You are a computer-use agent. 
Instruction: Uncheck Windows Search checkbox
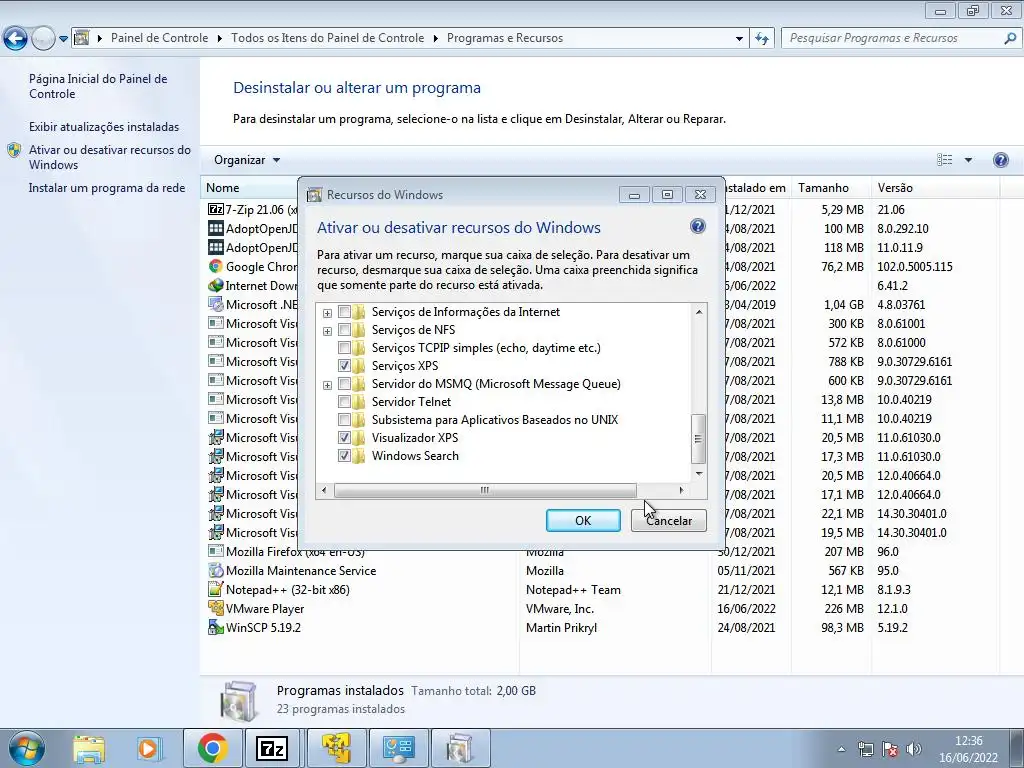(344, 456)
